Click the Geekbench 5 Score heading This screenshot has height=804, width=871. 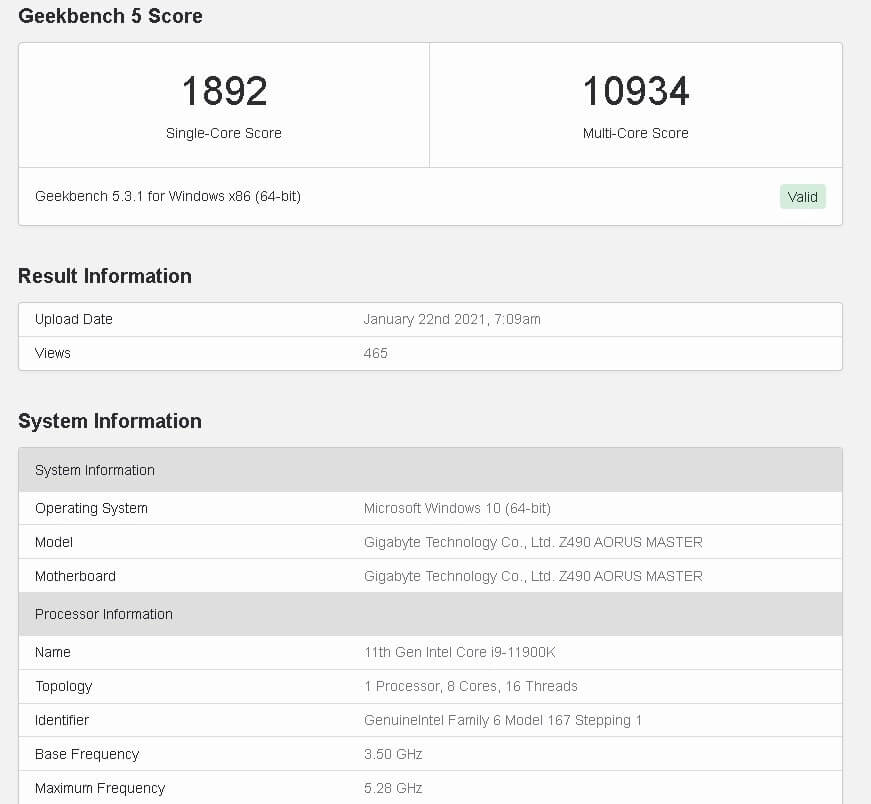(111, 16)
